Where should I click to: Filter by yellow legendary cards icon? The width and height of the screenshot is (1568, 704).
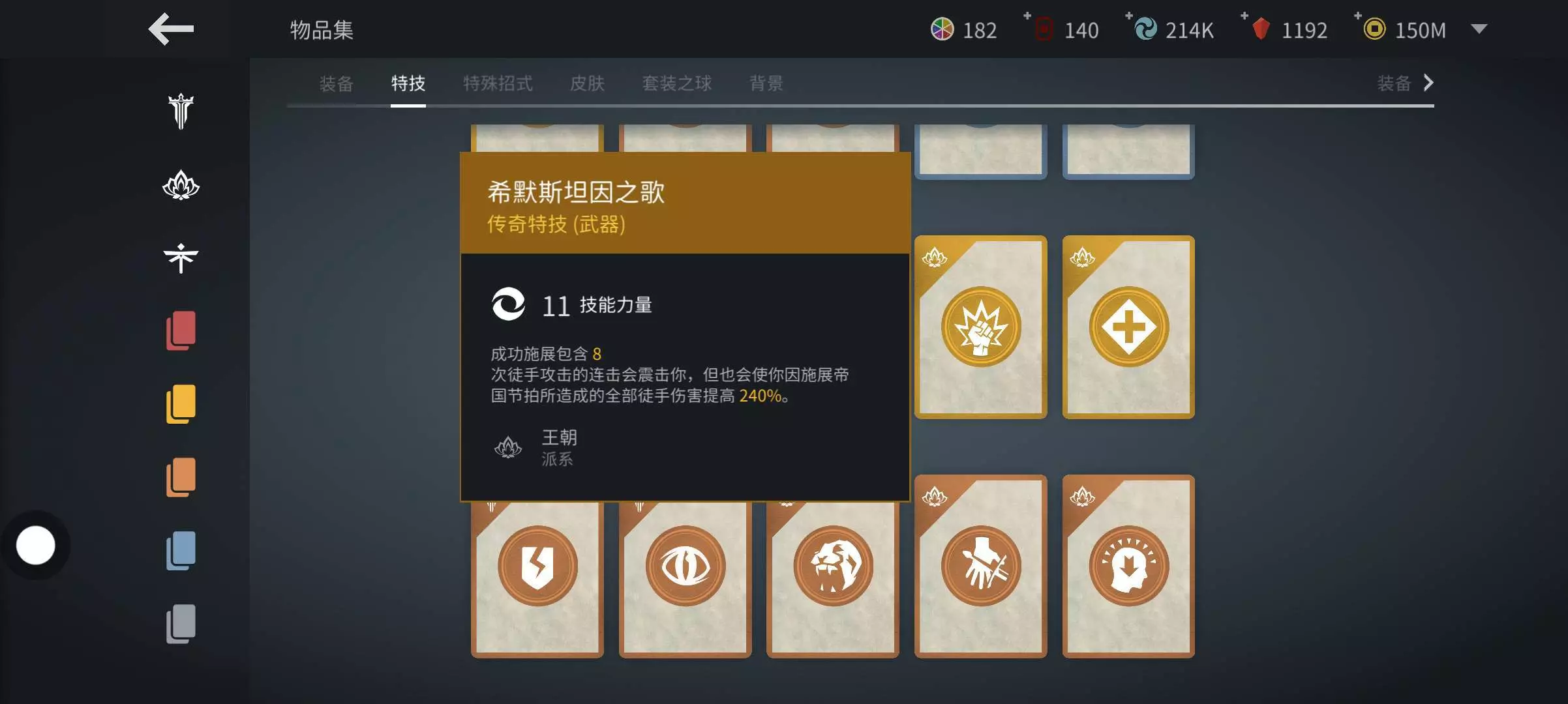pos(181,404)
